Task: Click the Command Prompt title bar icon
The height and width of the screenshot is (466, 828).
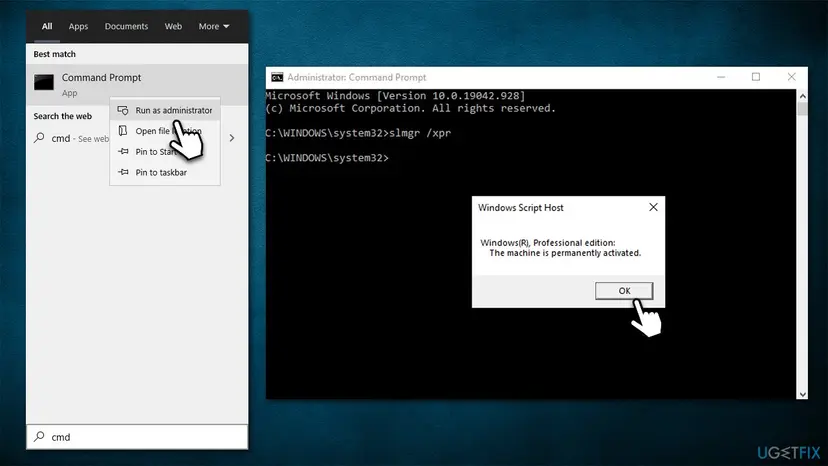Action: 277,77
